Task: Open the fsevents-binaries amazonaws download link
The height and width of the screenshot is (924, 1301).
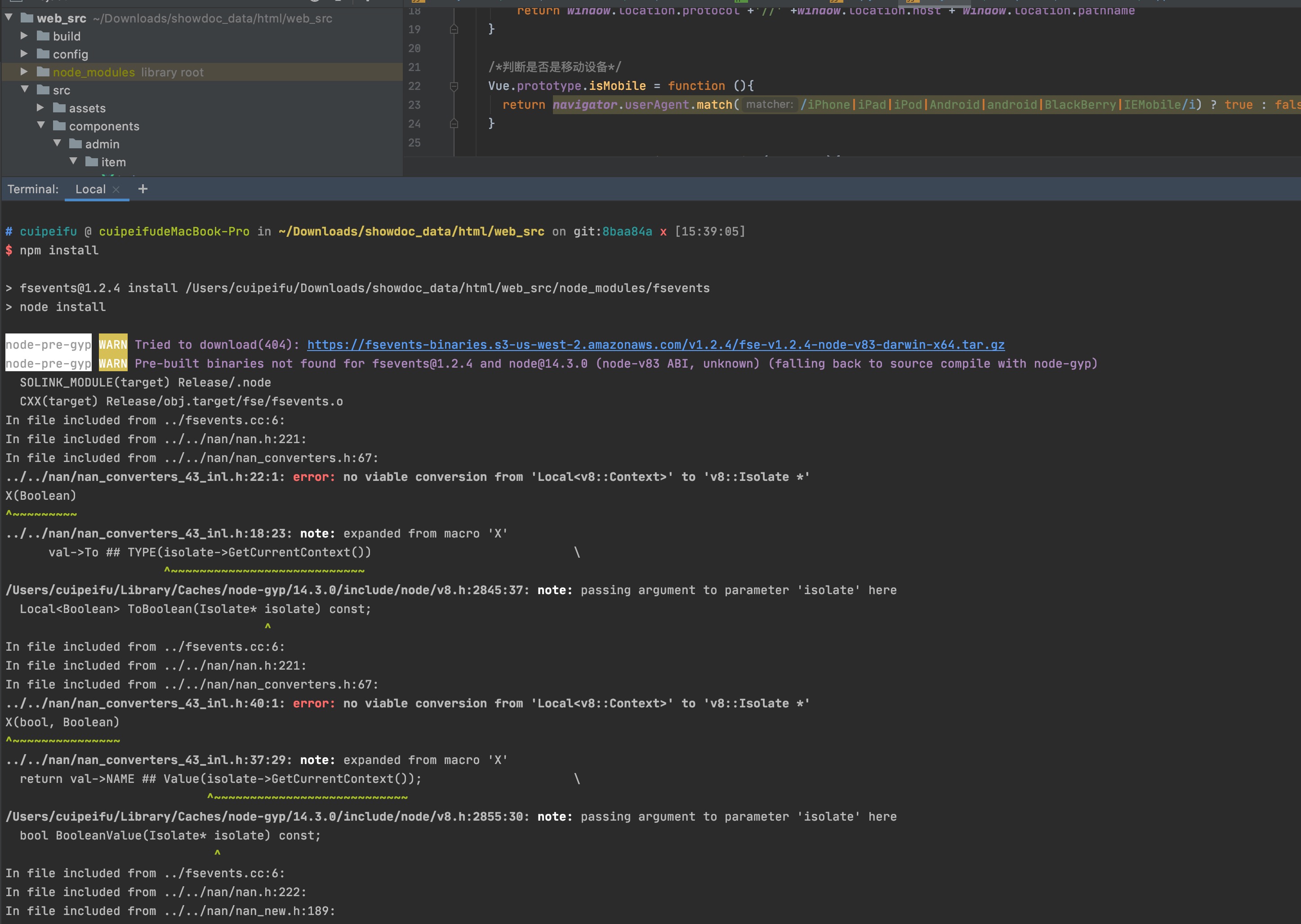Action: pos(655,345)
